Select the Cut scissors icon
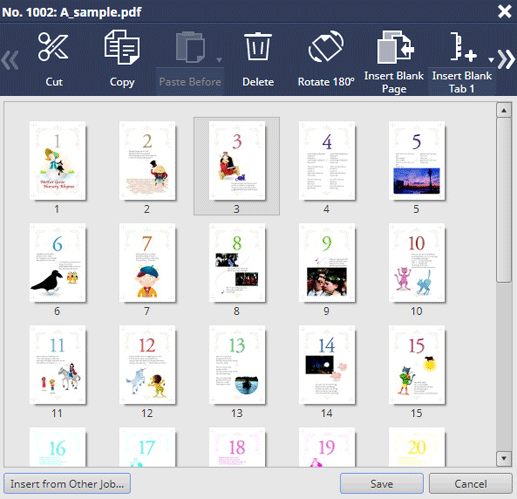The image size is (517, 499). click(x=53, y=47)
